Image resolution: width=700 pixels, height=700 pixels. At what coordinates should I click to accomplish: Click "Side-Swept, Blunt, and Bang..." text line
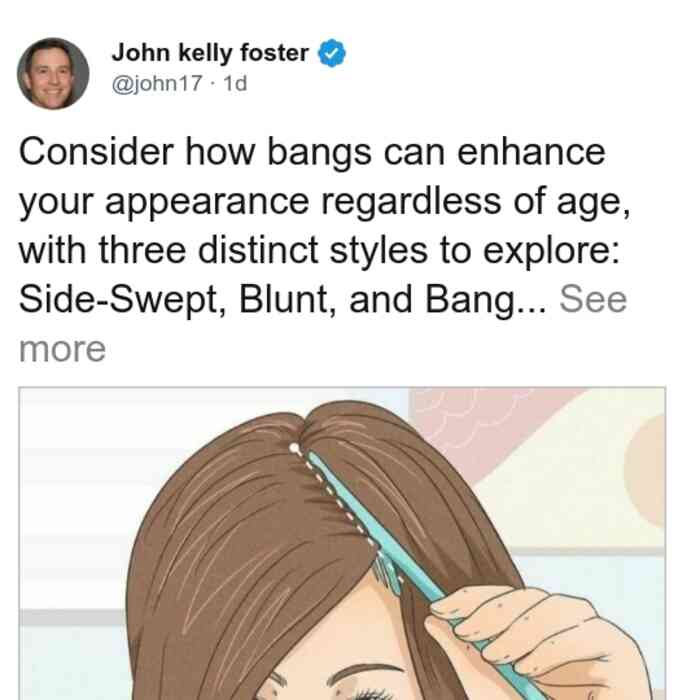point(282,299)
